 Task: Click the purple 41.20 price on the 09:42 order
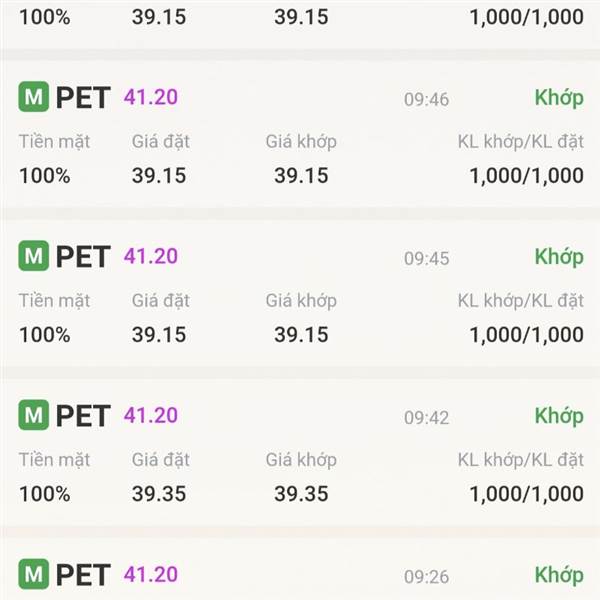(150, 415)
